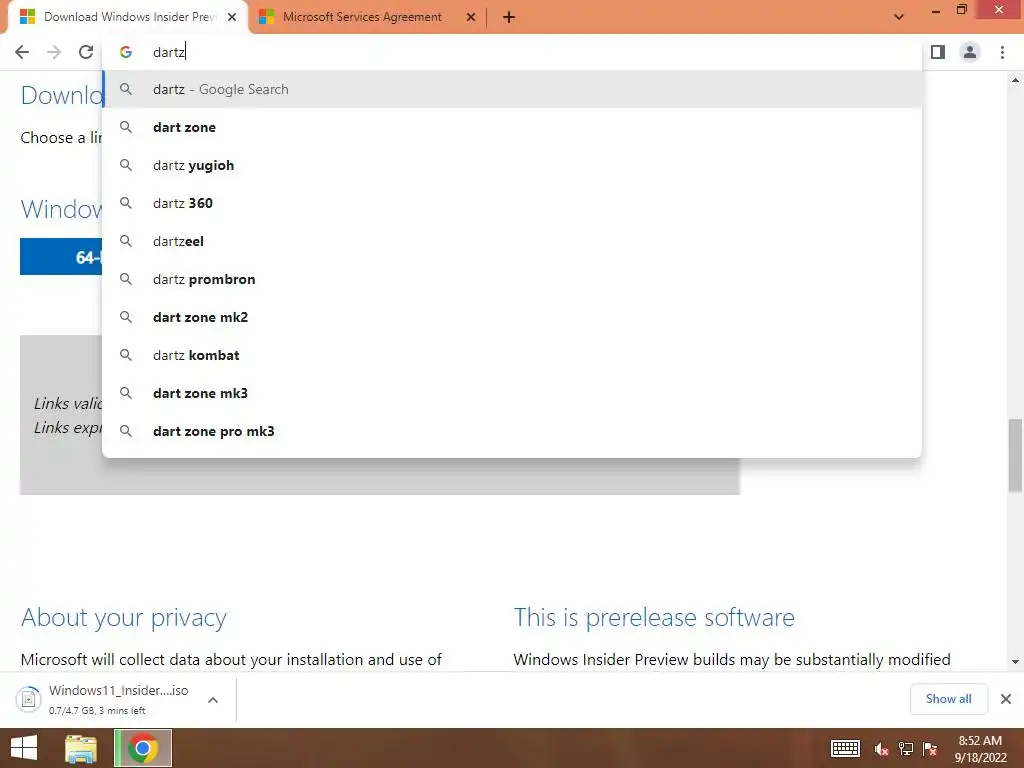Viewport: 1024px width, 768px height.
Task: Reload the current page
Action: point(86,52)
